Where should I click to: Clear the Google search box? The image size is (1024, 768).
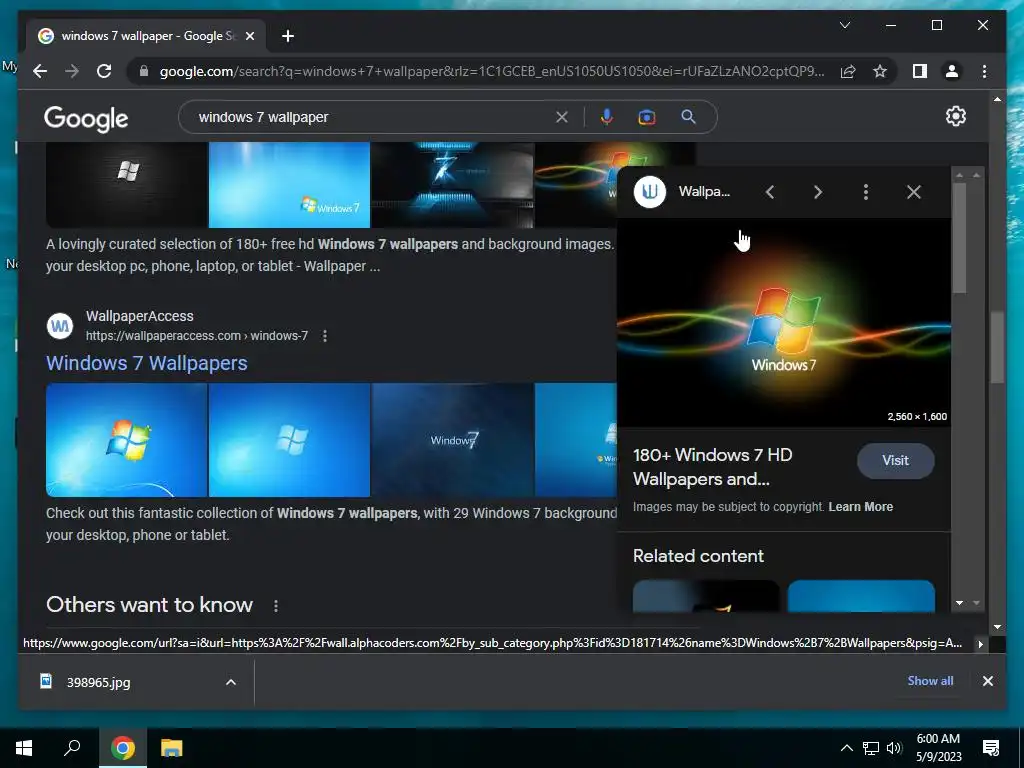click(562, 118)
